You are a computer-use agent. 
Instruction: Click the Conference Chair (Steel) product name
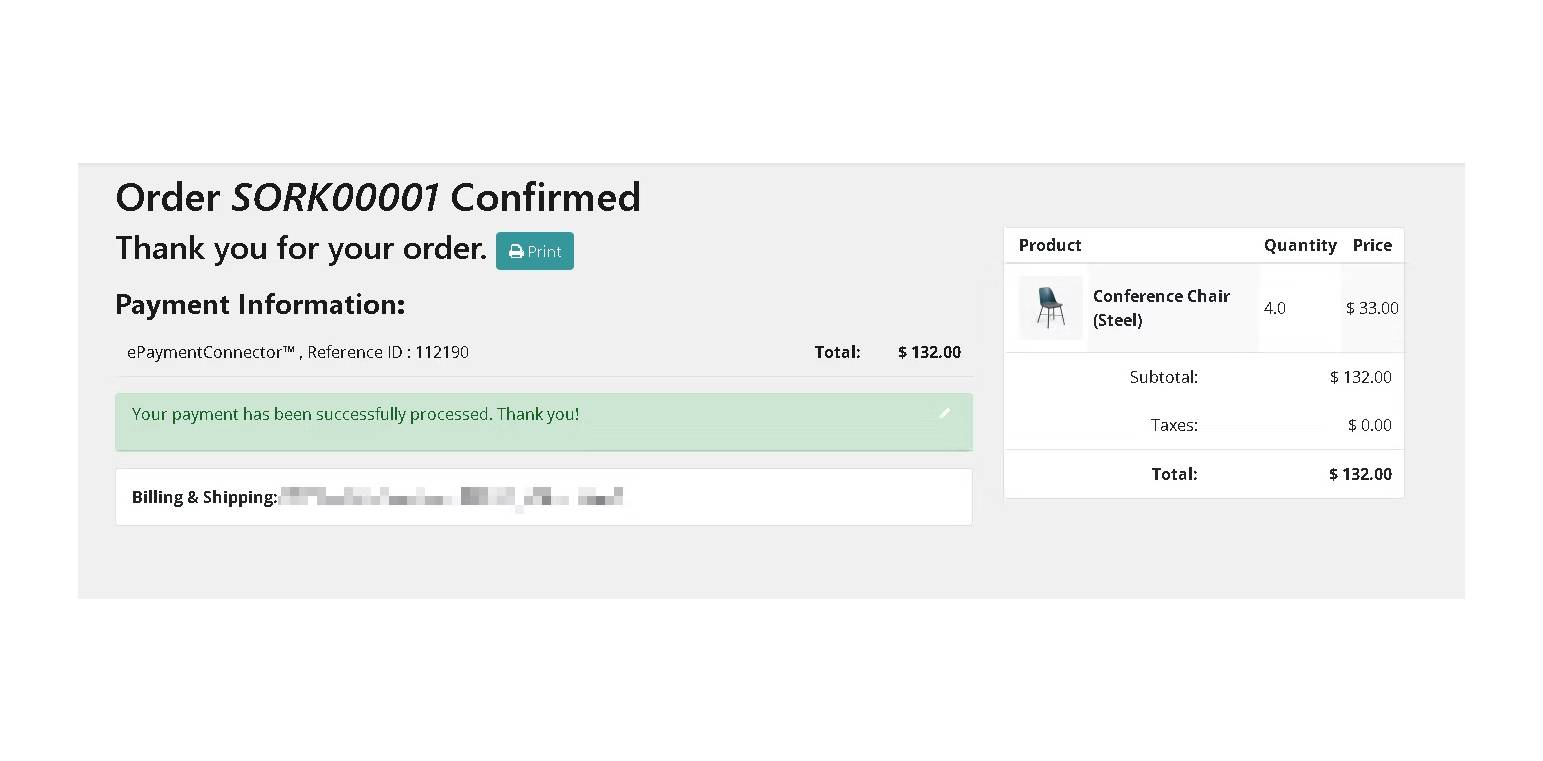tap(1161, 308)
